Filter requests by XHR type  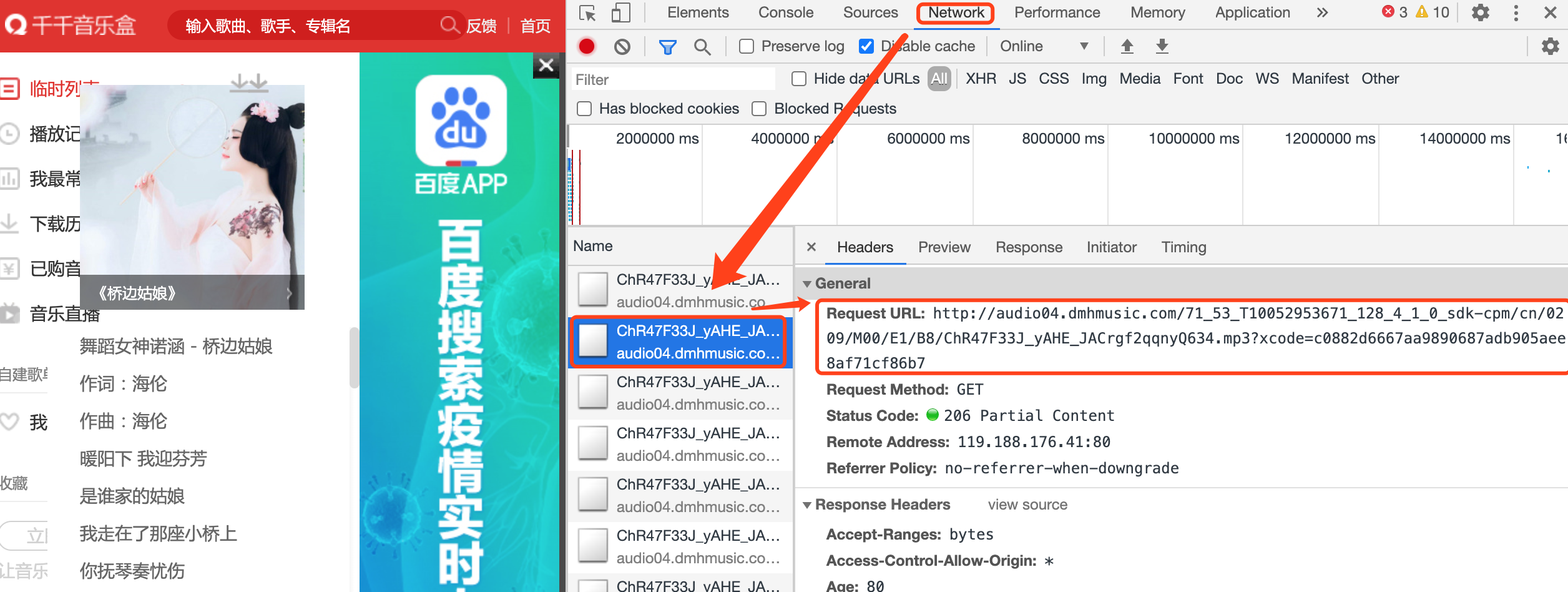pyautogui.click(x=981, y=79)
